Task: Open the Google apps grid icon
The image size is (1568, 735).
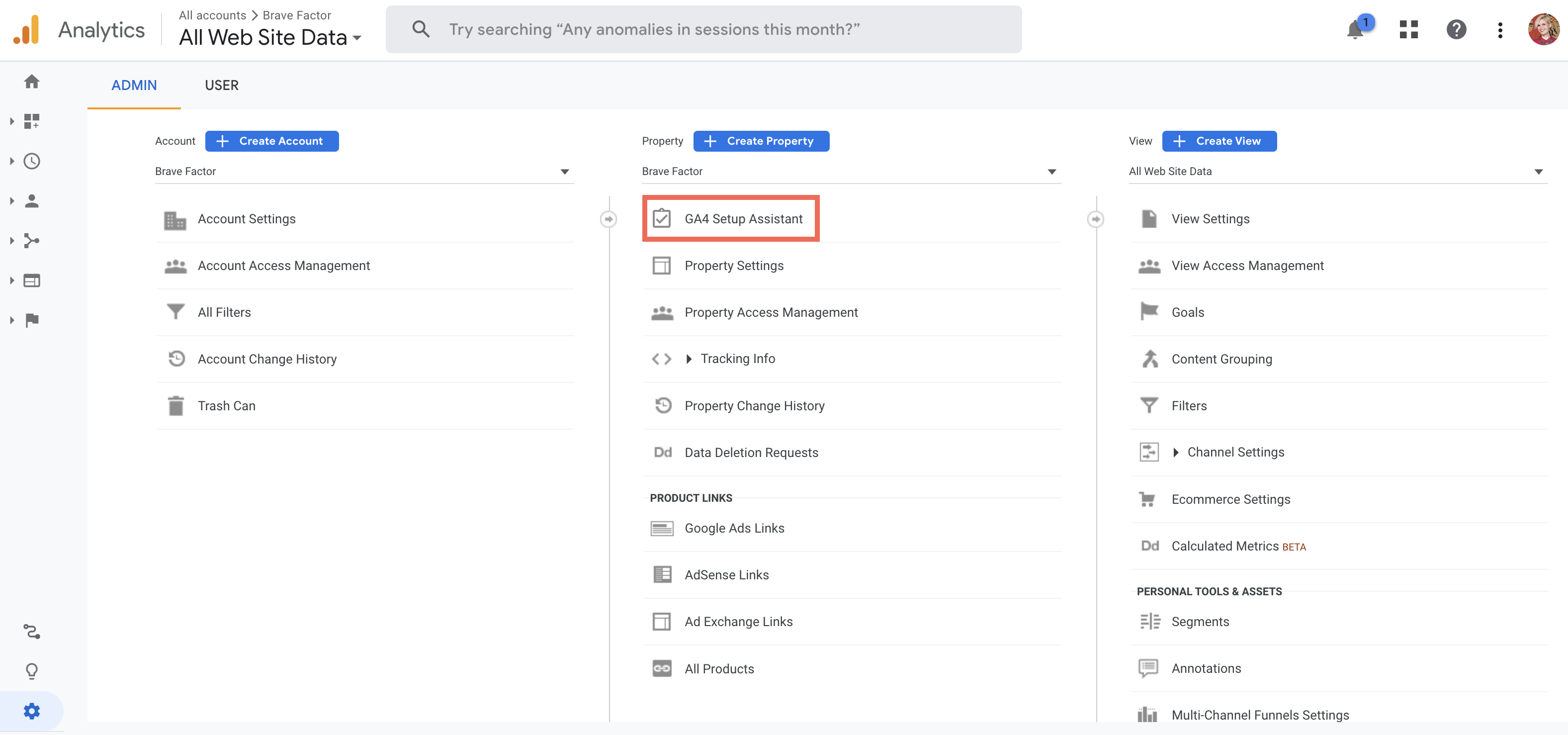Action: click(1408, 29)
